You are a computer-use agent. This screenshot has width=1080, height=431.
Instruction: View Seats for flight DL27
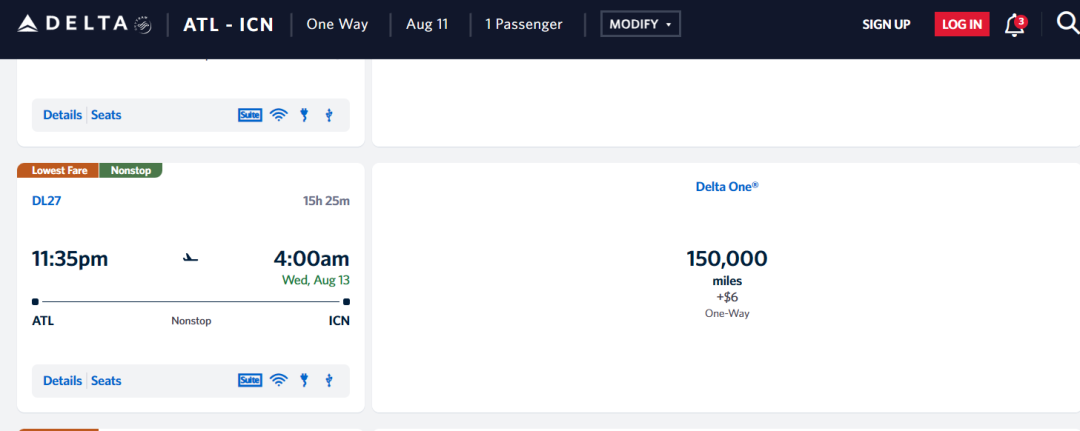pos(106,380)
